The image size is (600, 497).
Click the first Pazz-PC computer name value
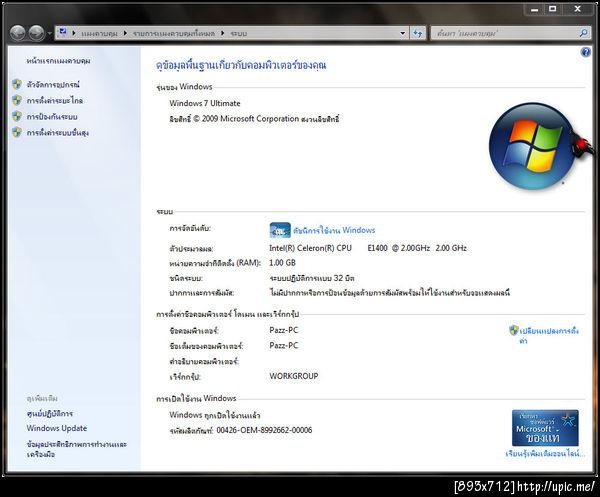tap(284, 330)
